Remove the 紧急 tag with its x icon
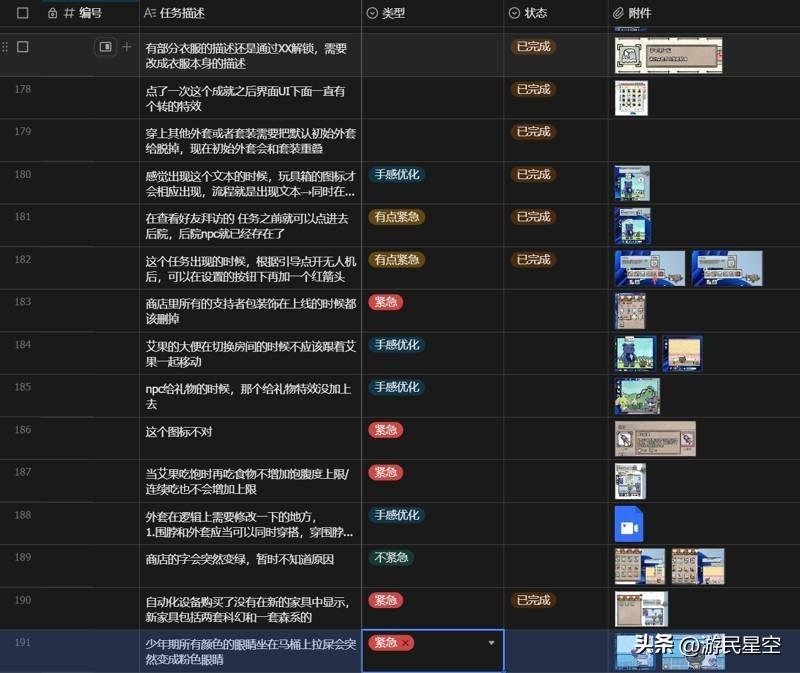Screen dimensions: 800x673 click(x=406, y=643)
